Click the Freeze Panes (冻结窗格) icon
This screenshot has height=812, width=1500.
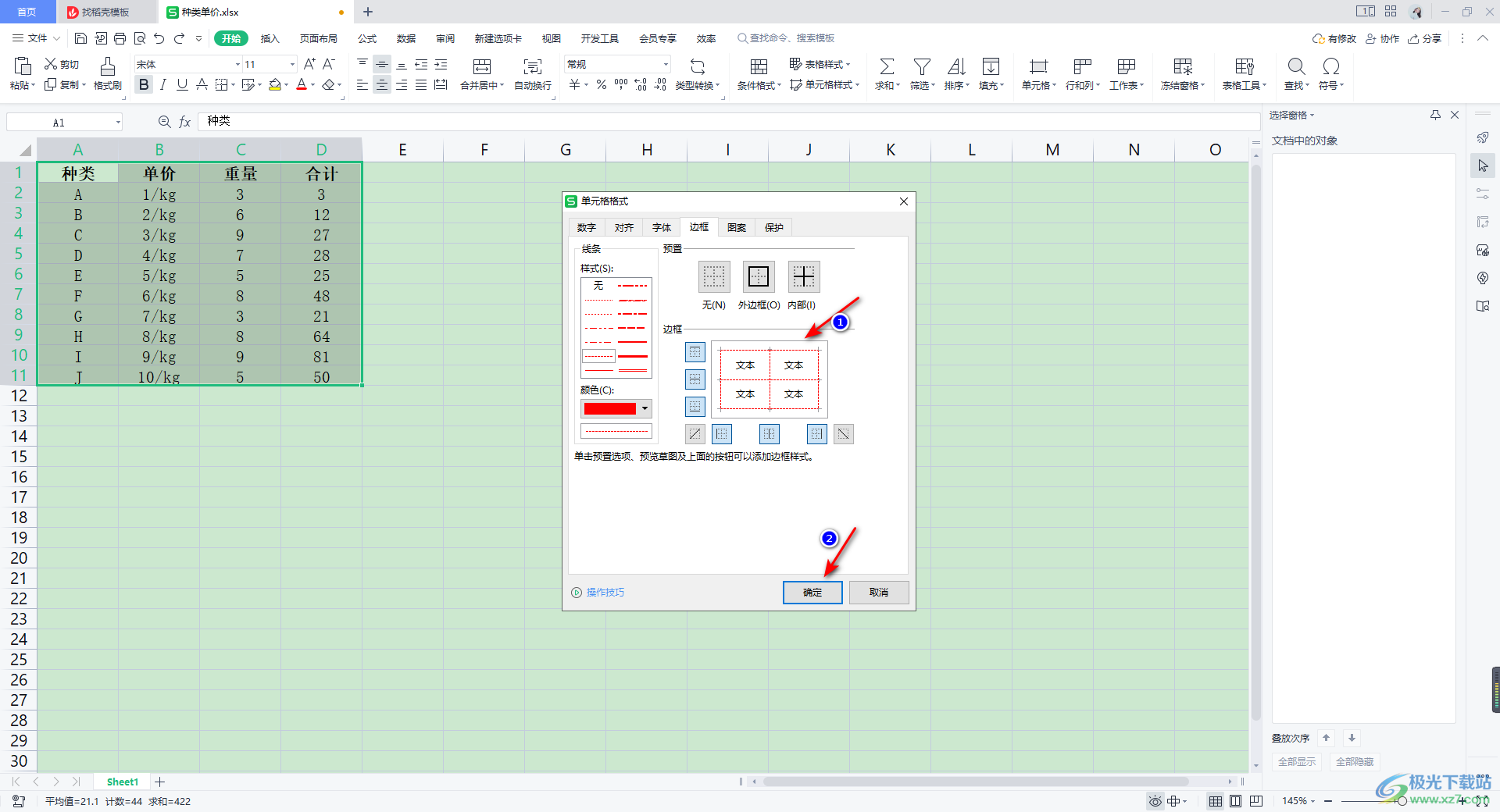tap(1183, 66)
